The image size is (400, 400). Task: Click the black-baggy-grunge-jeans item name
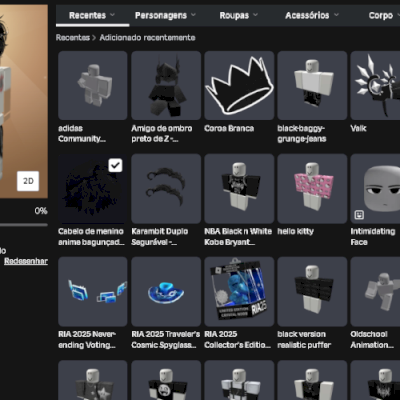[x=302, y=134]
